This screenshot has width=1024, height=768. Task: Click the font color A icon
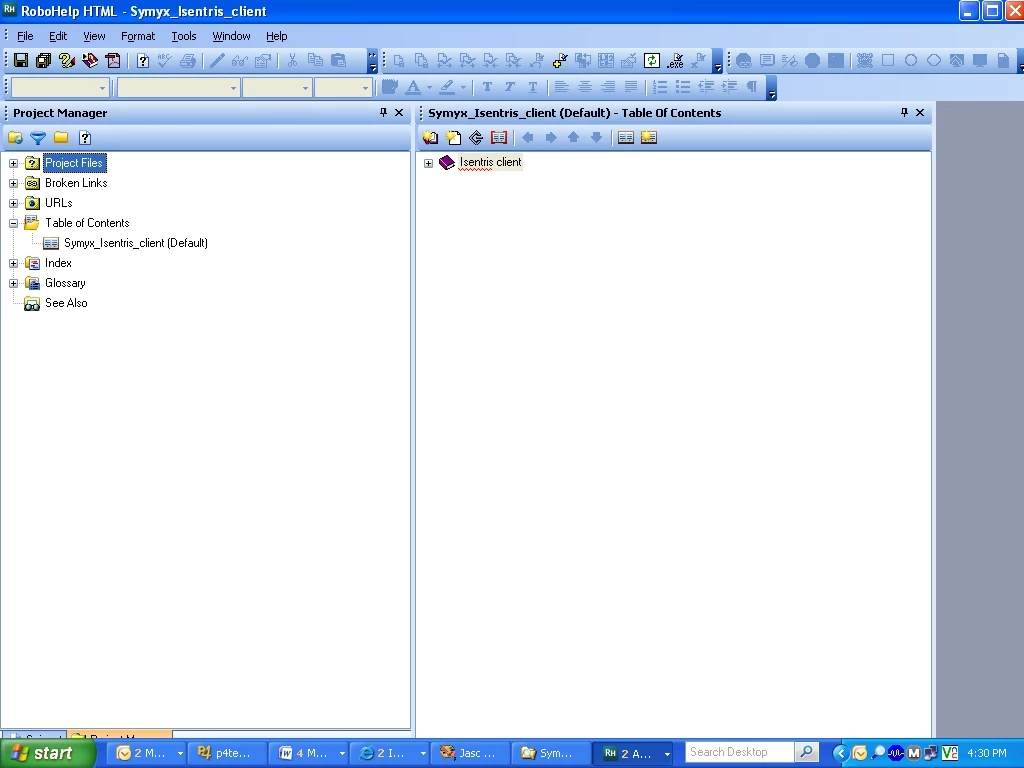pyautogui.click(x=413, y=88)
